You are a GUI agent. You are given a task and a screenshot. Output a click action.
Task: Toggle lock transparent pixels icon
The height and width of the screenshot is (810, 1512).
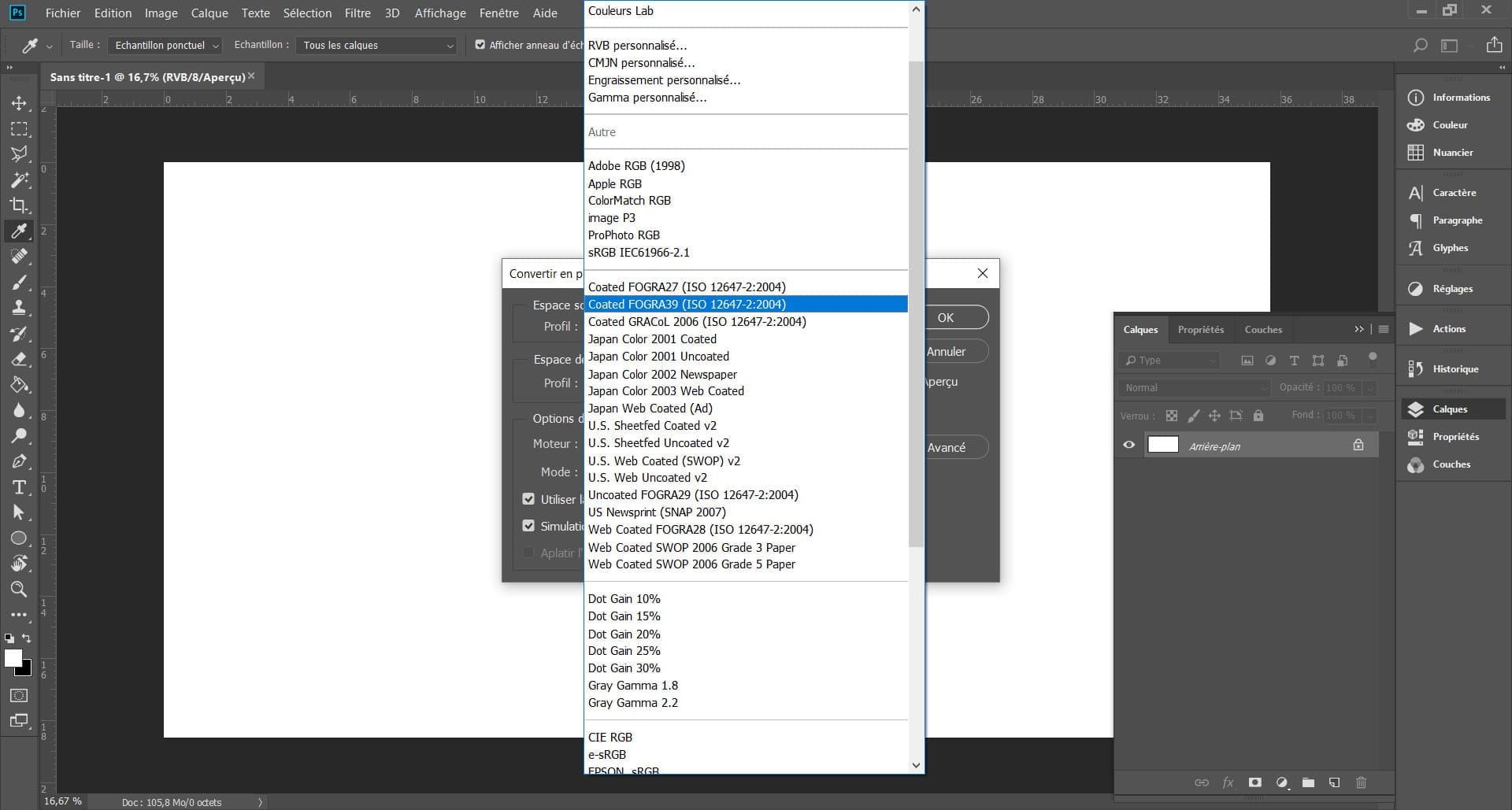pyautogui.click(x=1172, y=416)
